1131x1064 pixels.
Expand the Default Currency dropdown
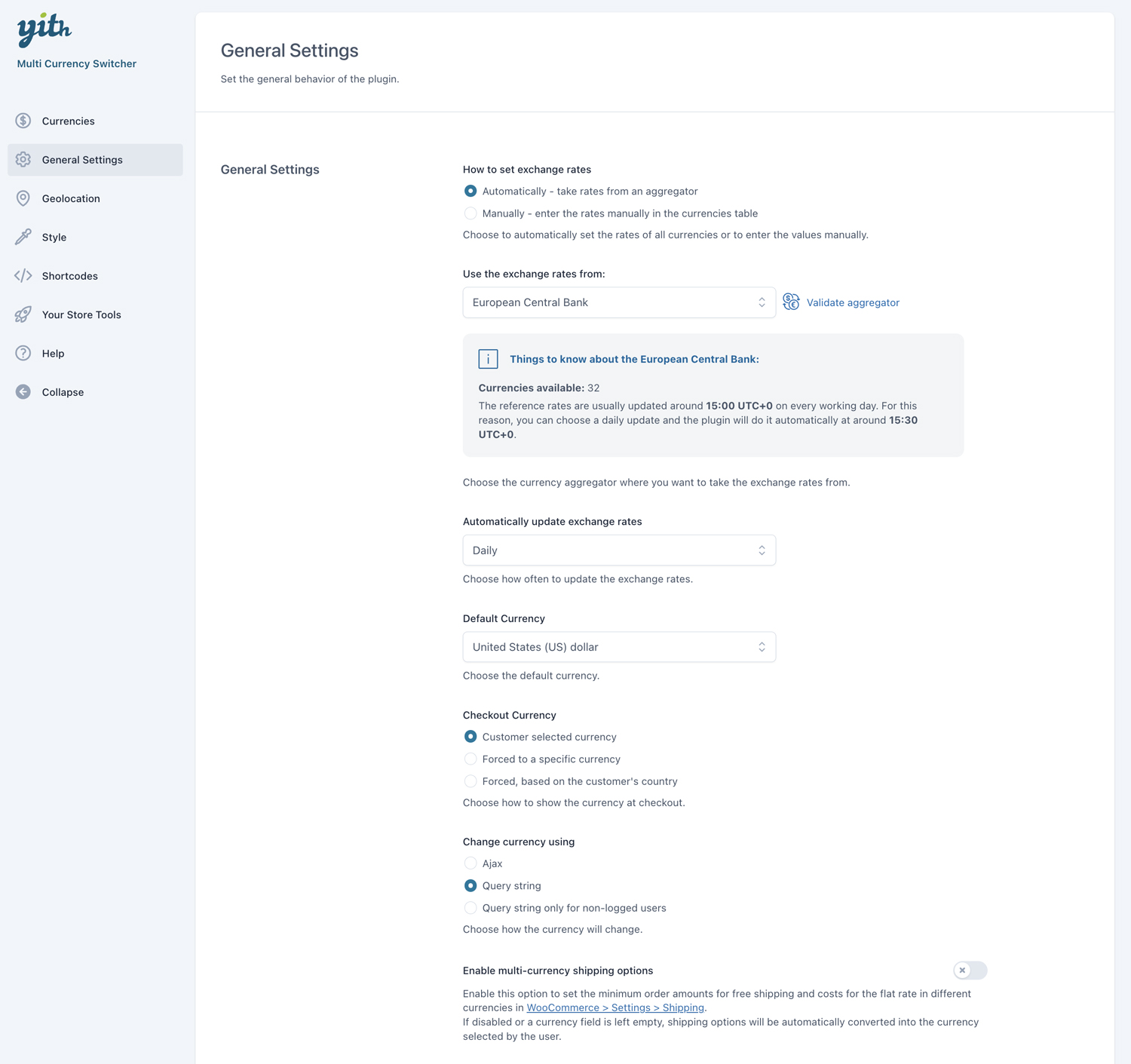[618, 647]
